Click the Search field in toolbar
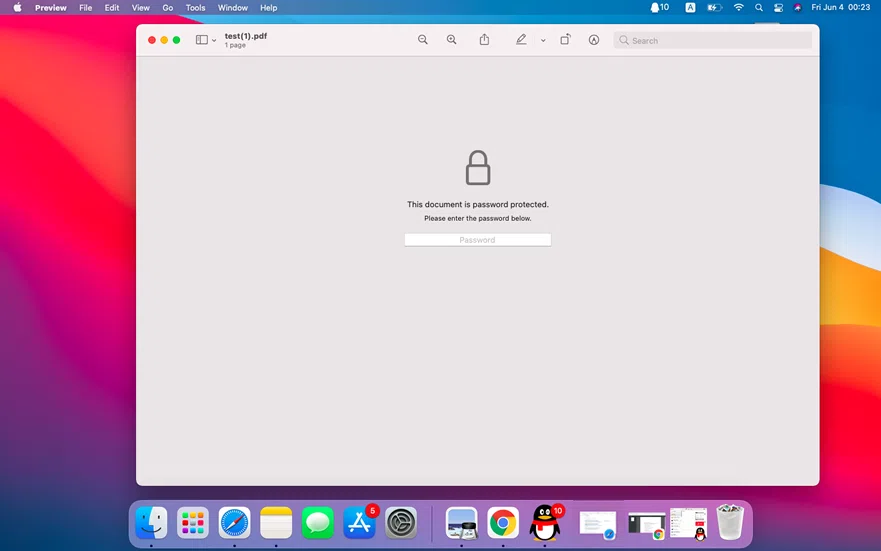 tap(713, 40)
